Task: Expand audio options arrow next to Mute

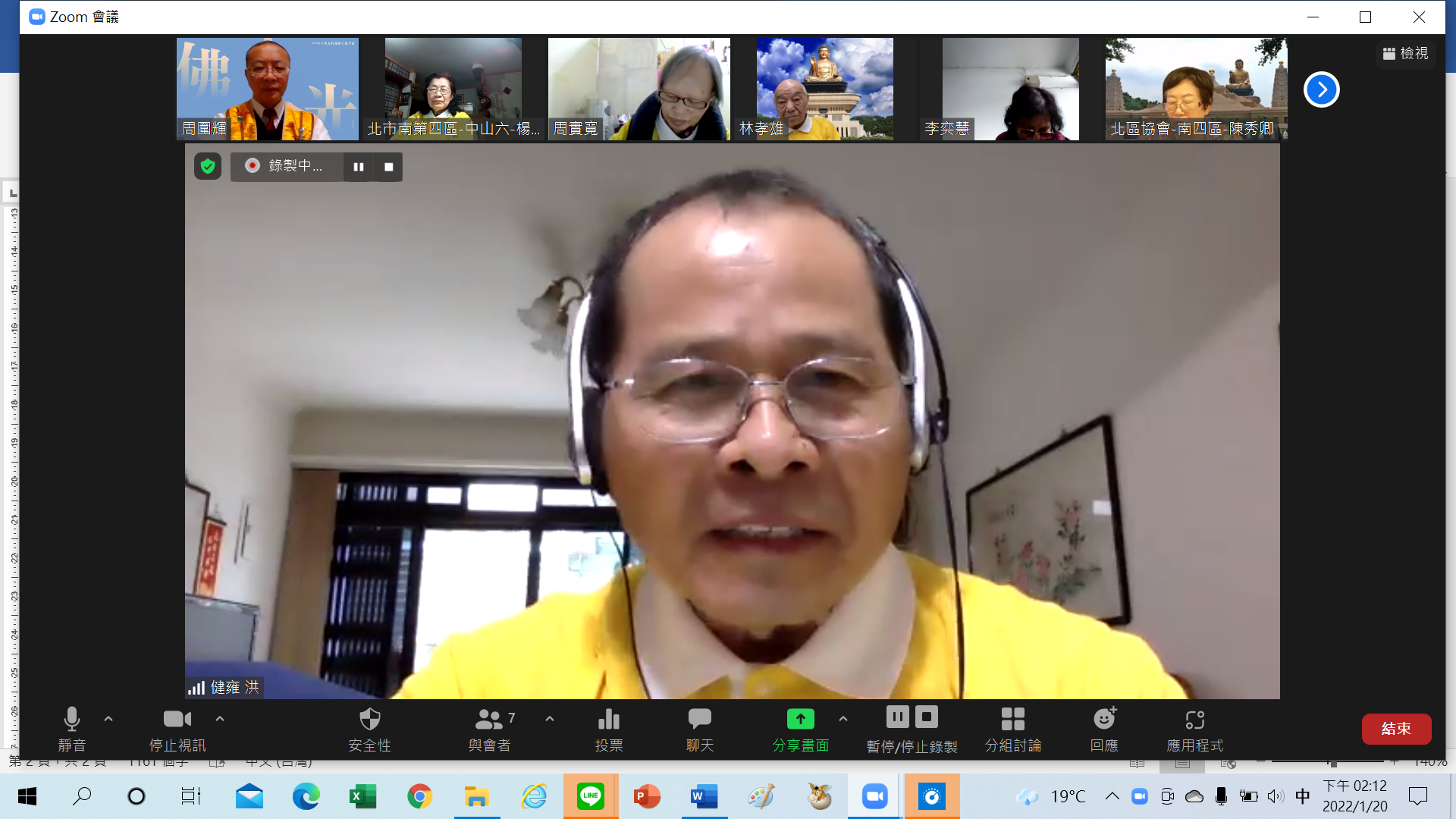Action: [108, 718]
